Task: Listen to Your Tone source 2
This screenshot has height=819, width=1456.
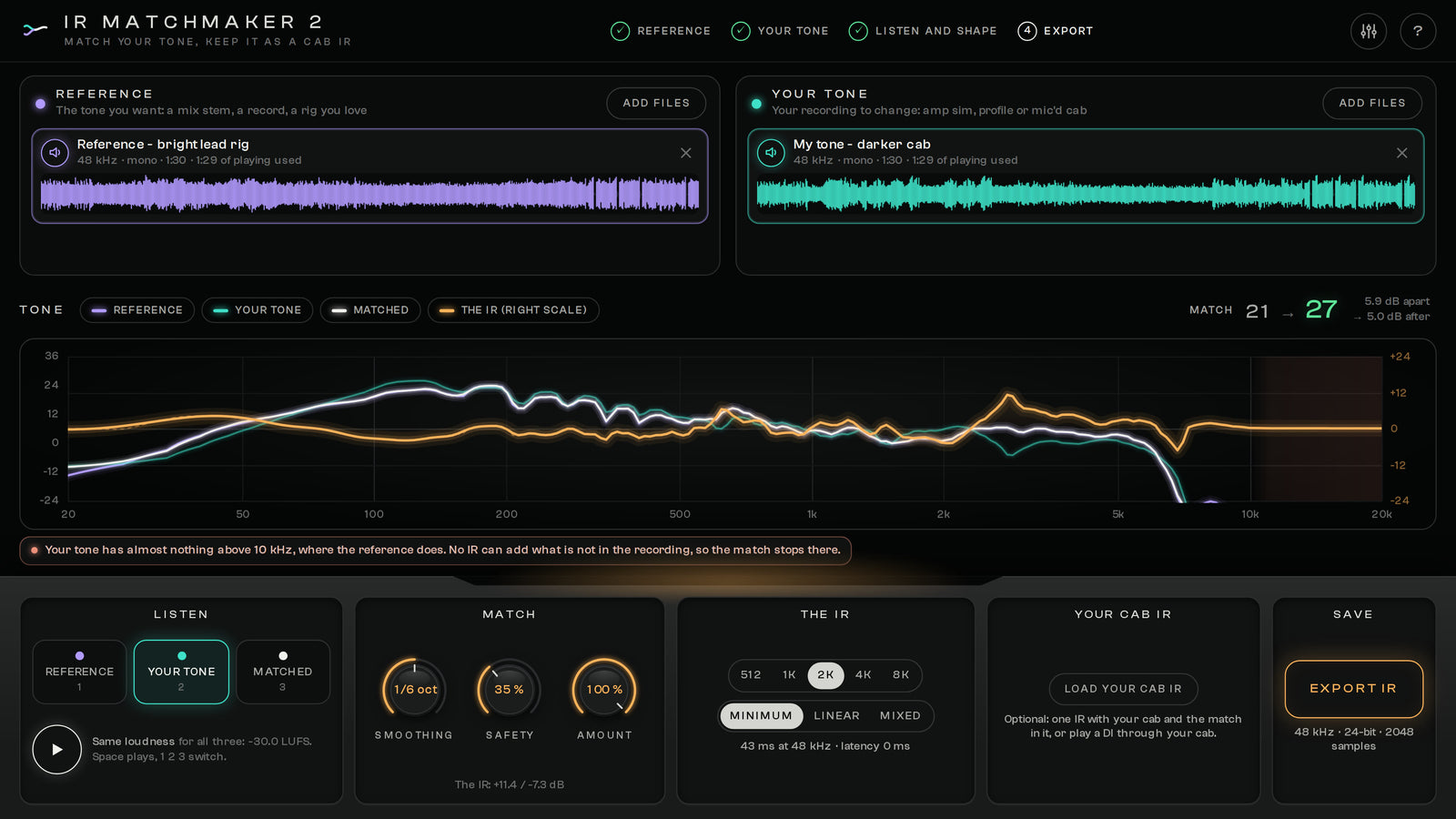Action: 181,672
